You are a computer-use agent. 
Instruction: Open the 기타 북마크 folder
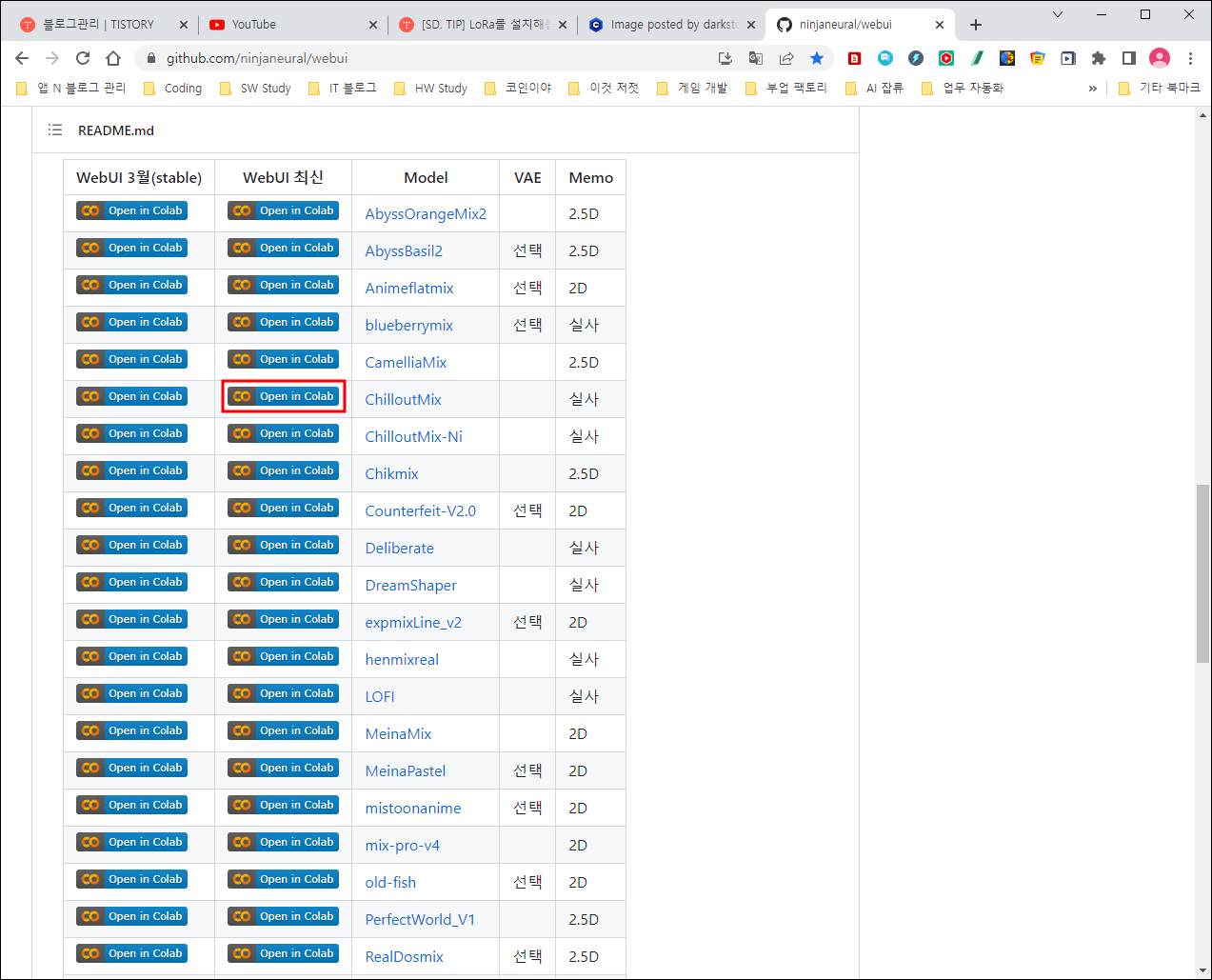click(x=1159, y=89)
